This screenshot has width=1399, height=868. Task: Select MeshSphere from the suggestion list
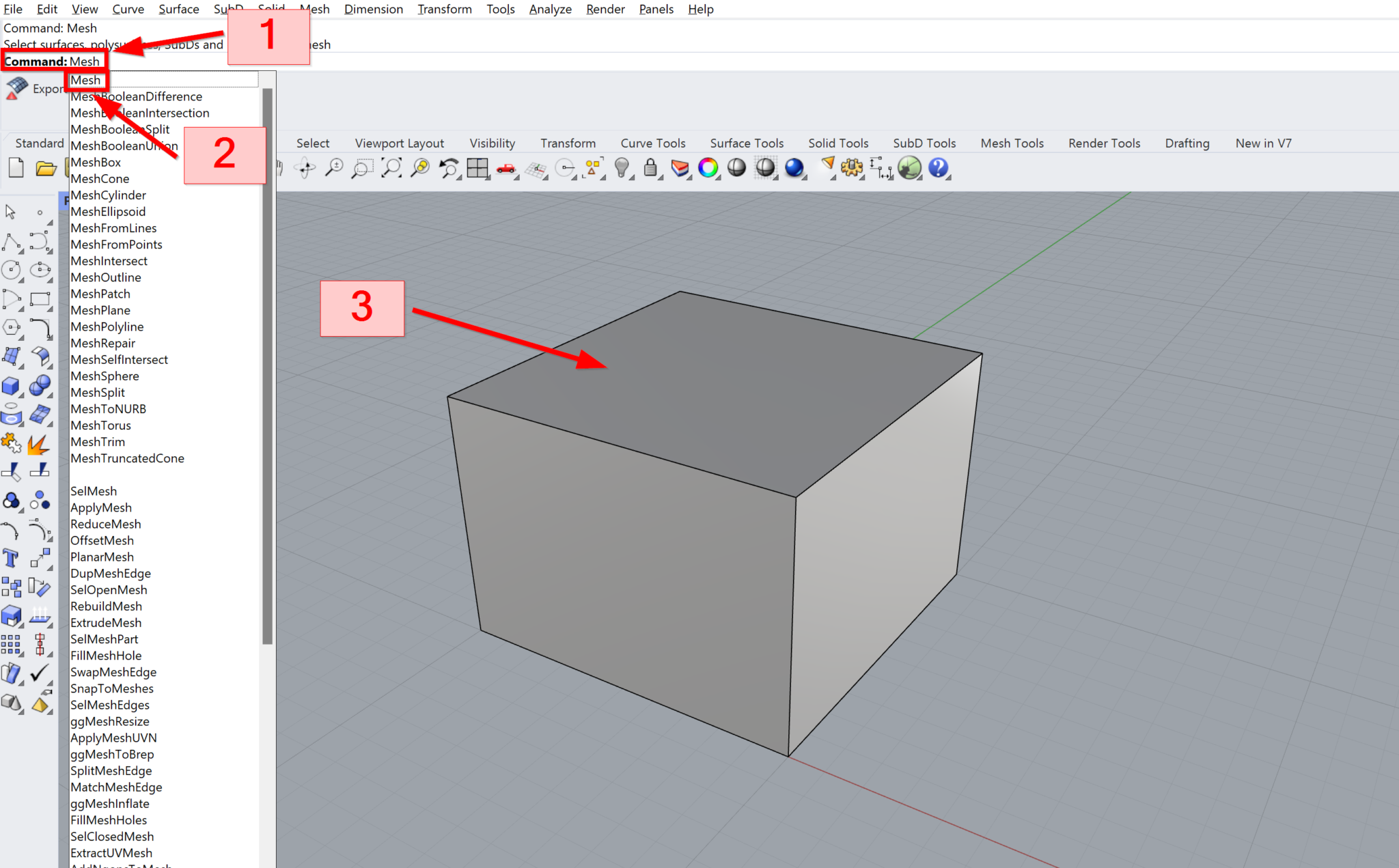click(105, 376)
